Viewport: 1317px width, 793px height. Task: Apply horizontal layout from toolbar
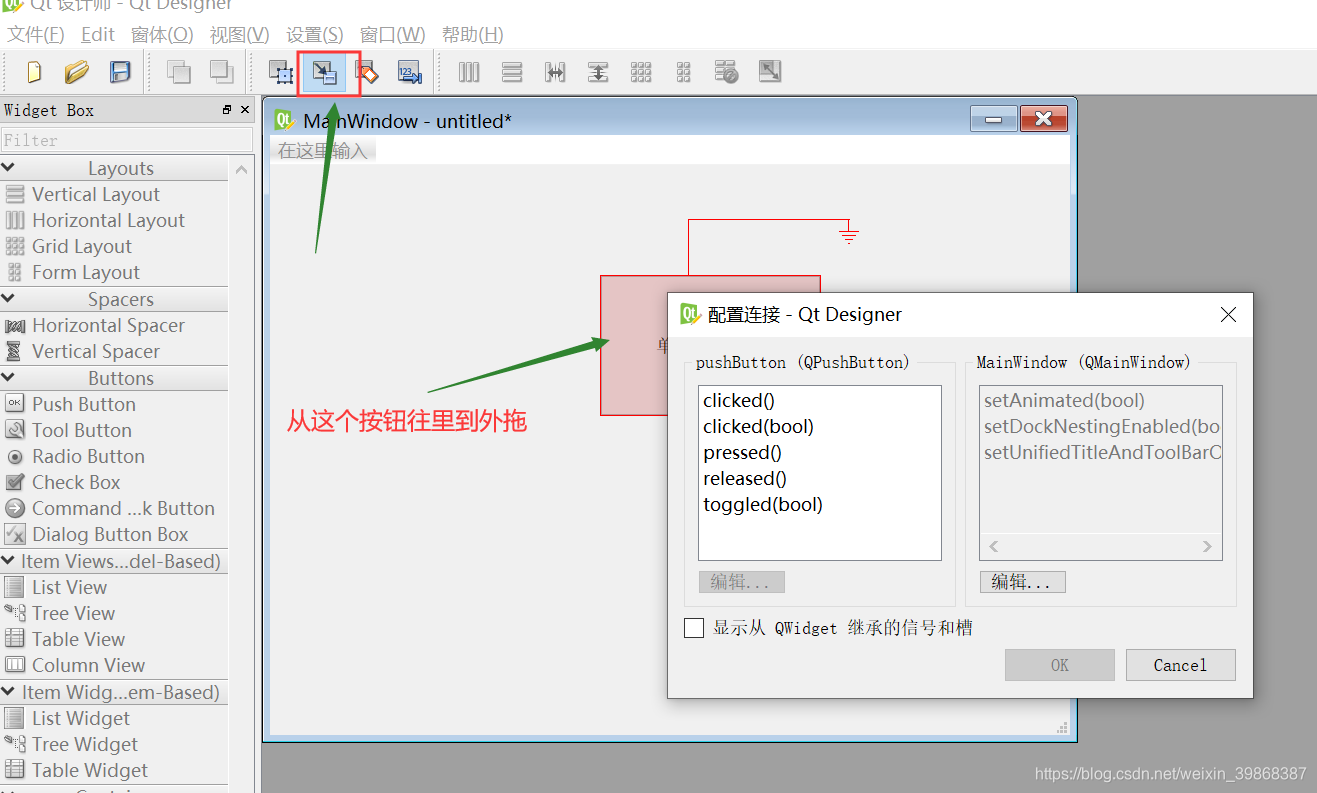(469, 72)
